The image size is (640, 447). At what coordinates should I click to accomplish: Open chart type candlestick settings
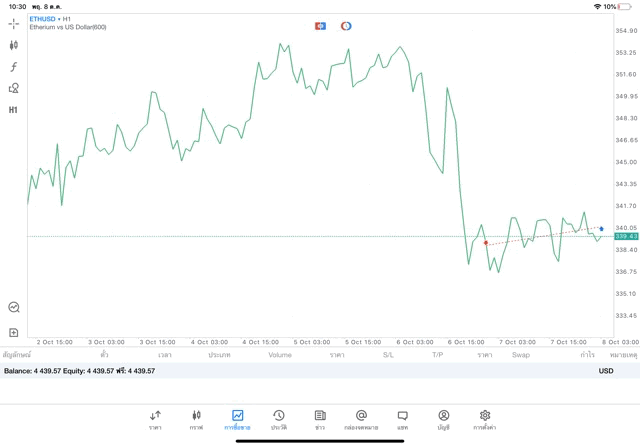14,45
